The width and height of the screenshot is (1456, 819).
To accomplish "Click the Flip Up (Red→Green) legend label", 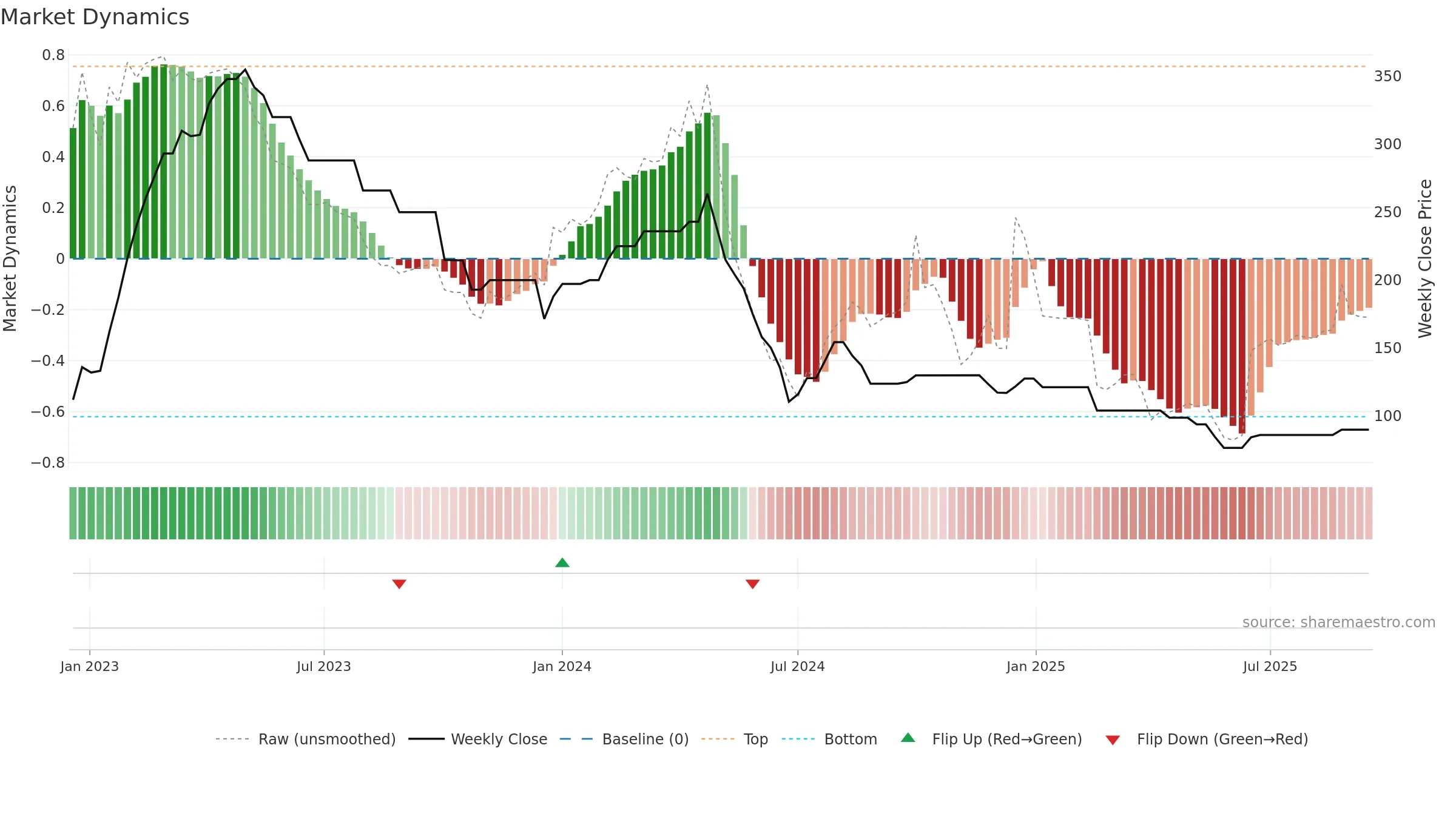I will [1007, 739].
